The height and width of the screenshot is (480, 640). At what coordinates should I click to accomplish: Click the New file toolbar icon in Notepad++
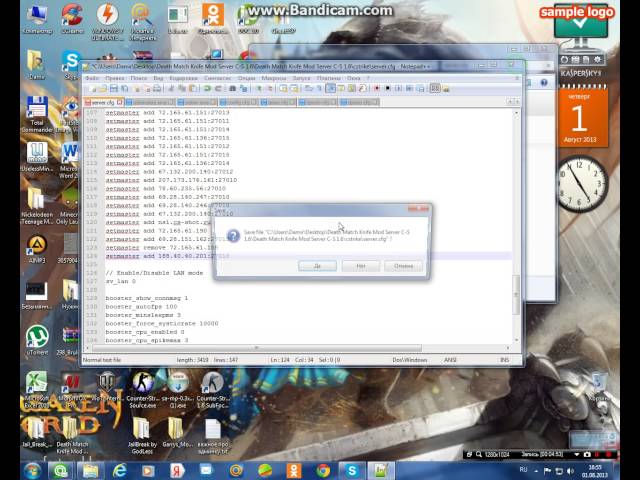[92, 89]
